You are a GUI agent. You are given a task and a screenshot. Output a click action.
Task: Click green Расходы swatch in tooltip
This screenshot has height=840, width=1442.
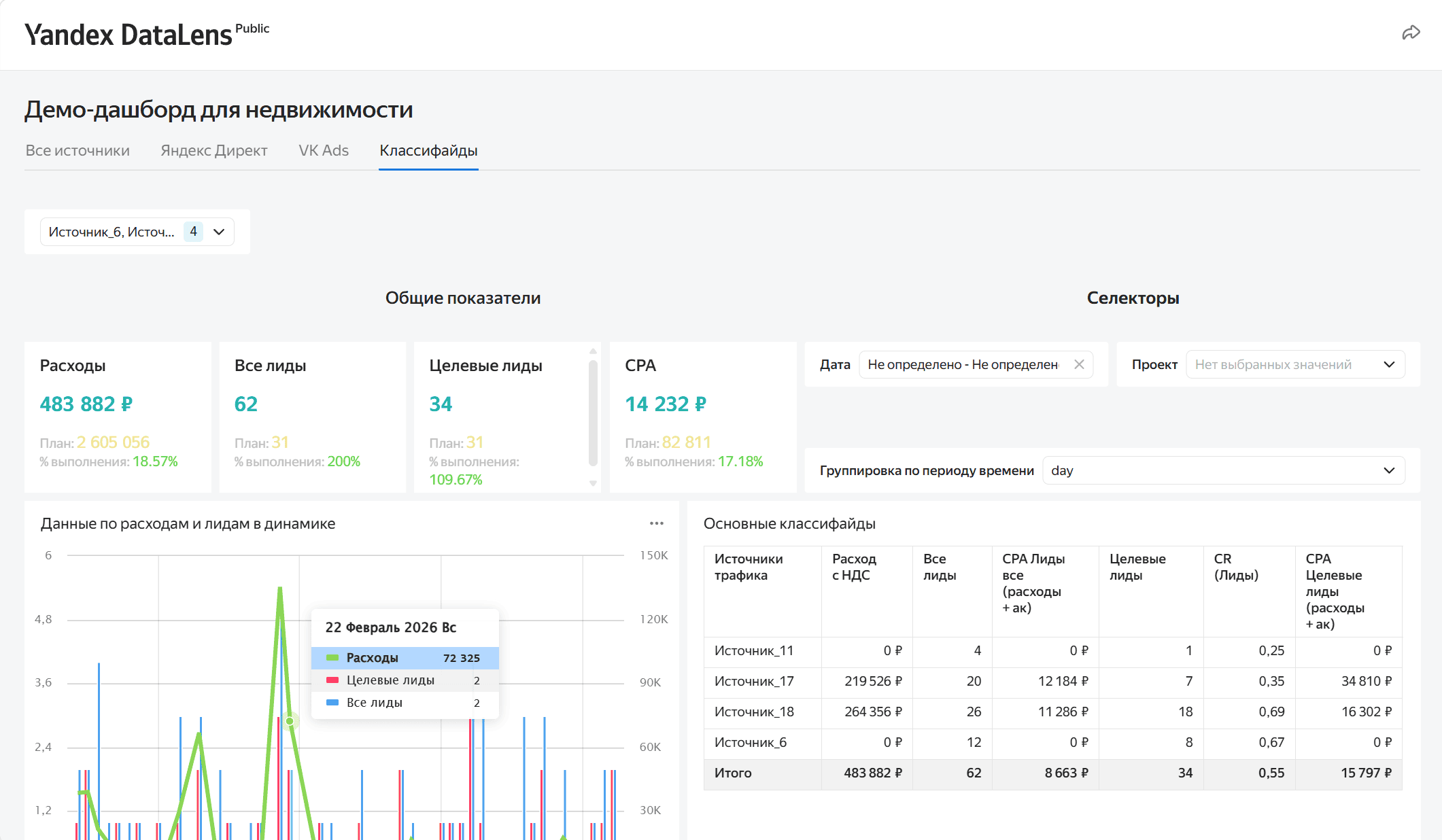click(x=332, y=658)
